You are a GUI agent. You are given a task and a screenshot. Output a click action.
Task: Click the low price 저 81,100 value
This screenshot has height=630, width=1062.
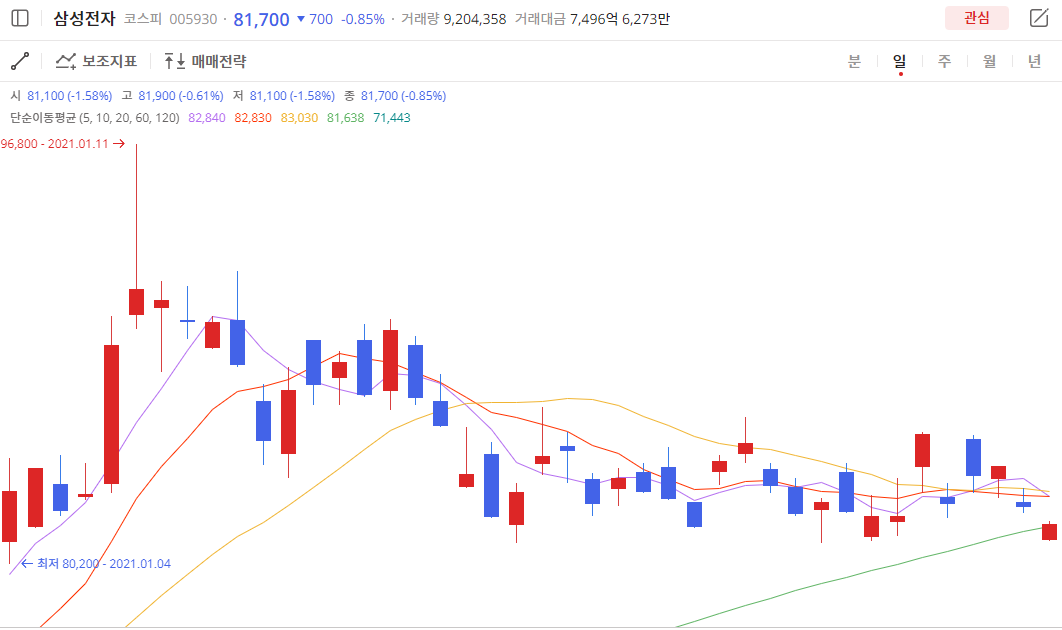pyautogui.click(x=284, y=96)
